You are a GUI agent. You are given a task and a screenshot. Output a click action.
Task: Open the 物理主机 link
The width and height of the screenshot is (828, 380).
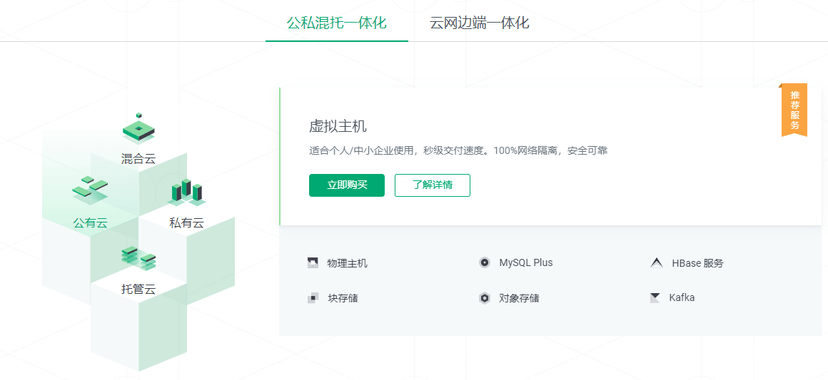(x=347, y=263)
